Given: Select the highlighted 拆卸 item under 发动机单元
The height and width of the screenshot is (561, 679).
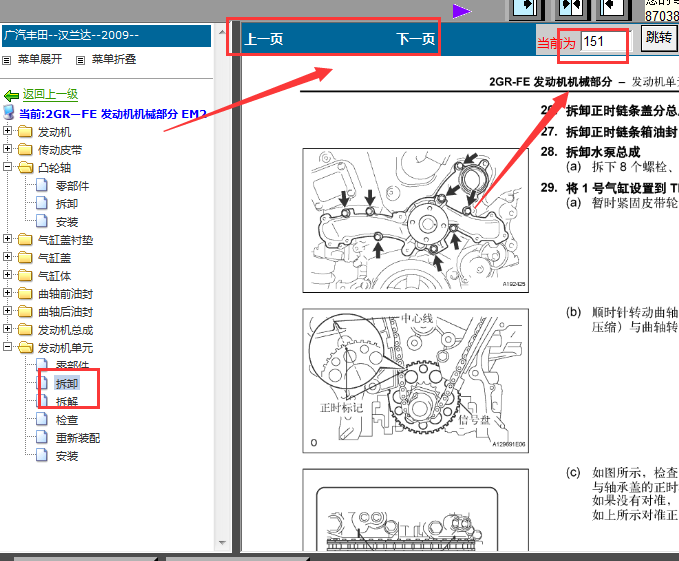Looking at the screenshot, I should pos(67,383).
